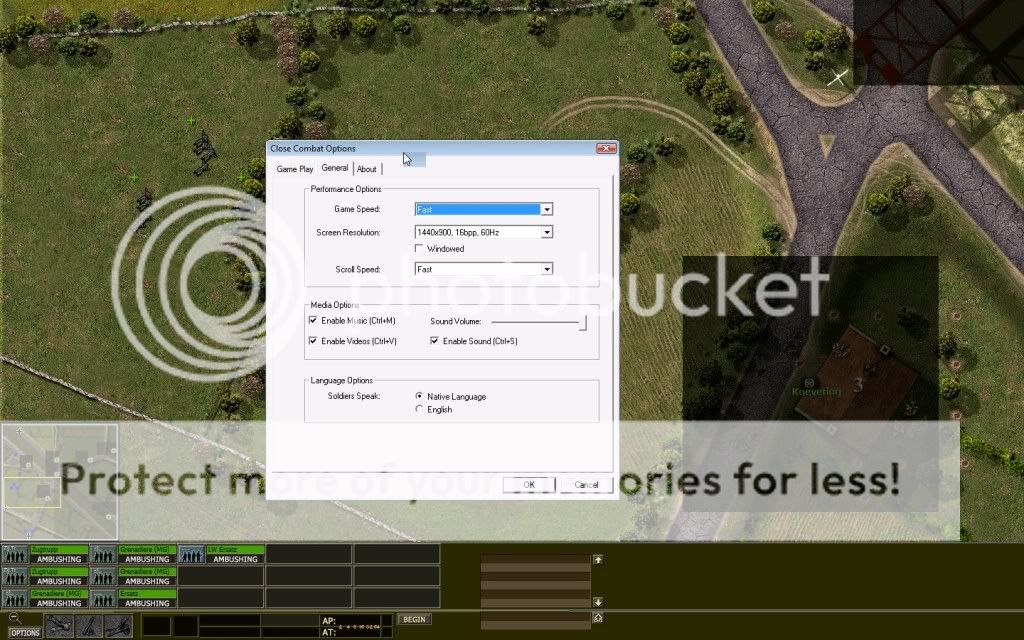Open the About tab

367,169
